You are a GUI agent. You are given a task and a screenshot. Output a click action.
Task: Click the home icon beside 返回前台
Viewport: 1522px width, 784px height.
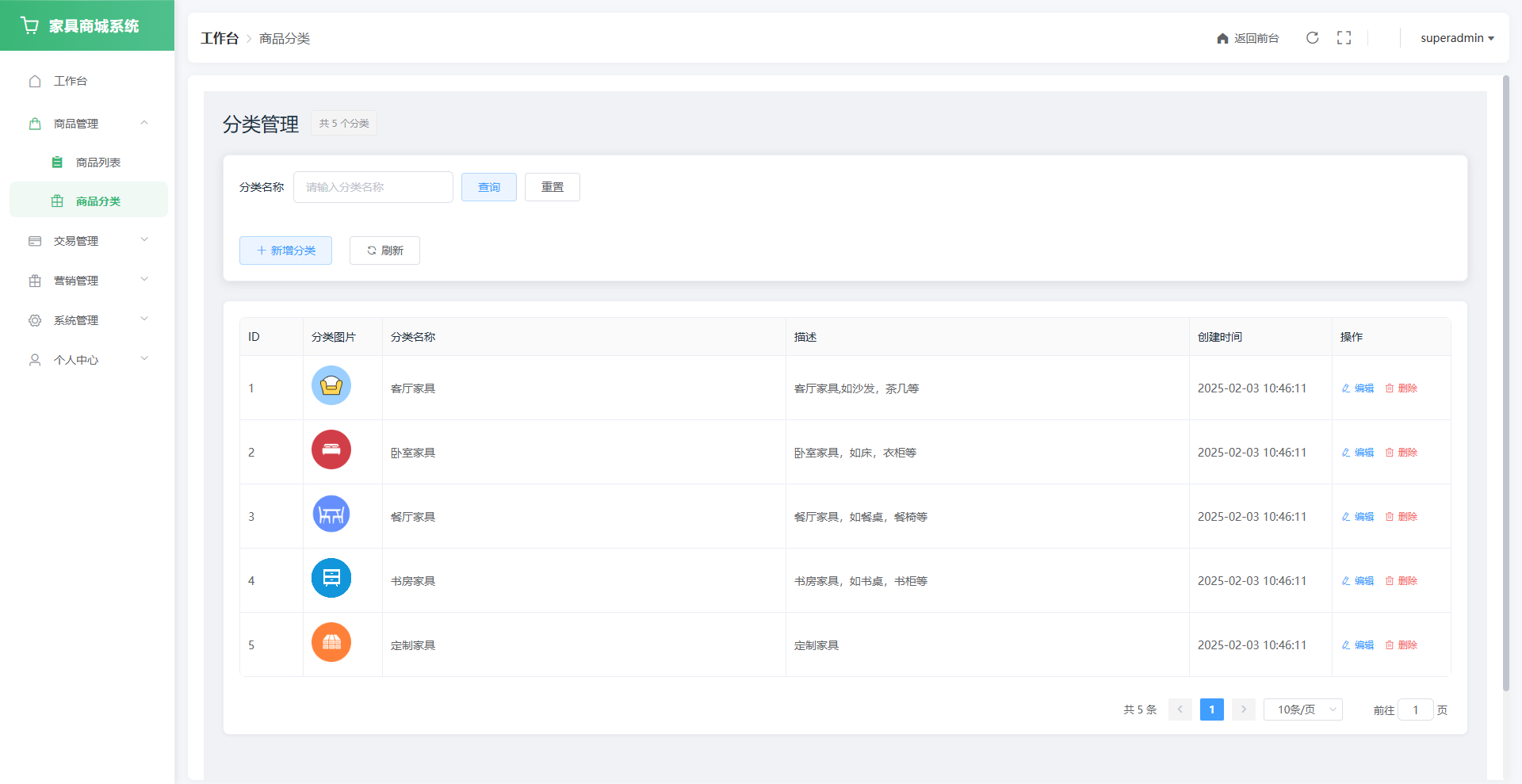pos(1222,39)
